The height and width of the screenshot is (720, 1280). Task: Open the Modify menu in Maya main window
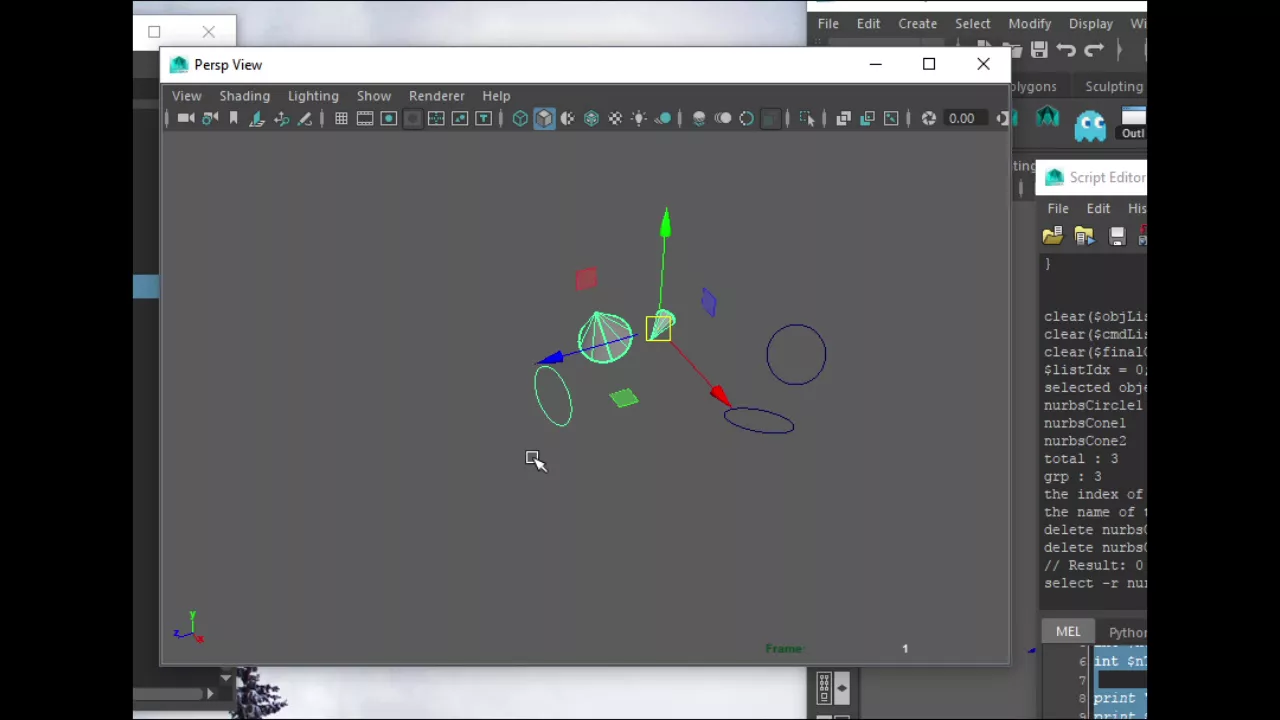[x=1030, y=24]
